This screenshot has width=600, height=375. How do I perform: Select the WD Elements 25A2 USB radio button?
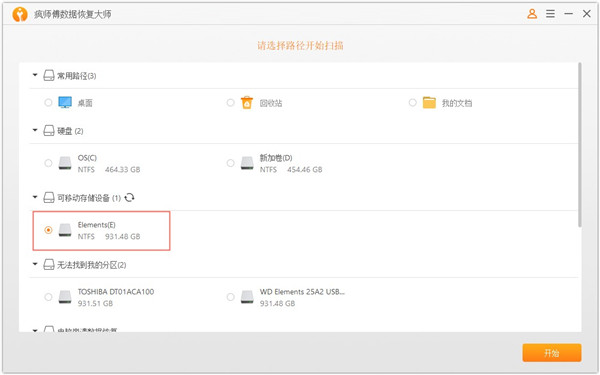click(x=230, y=297)
